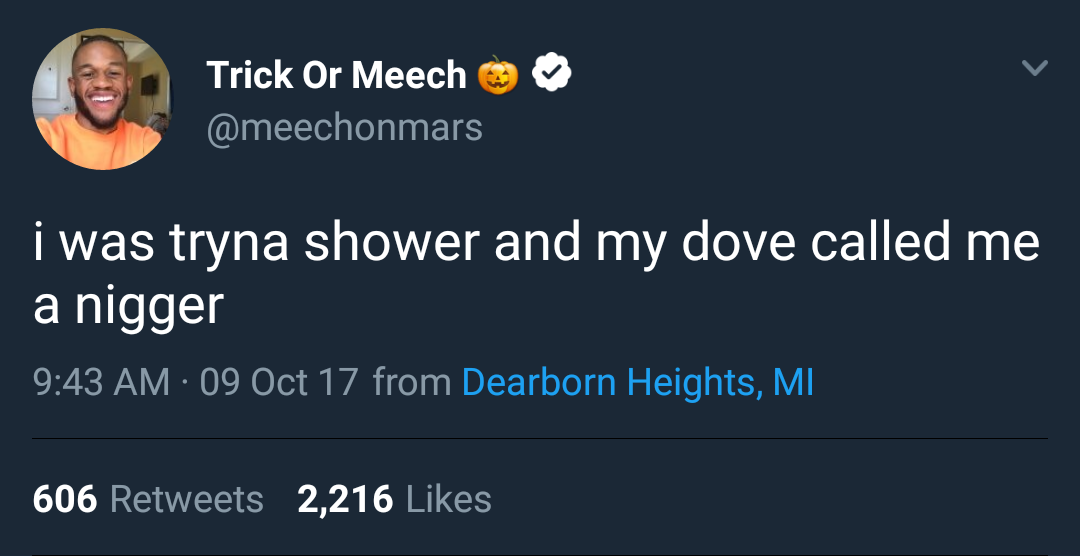Click the tweet's first line of text

pyautogui.click(x=536, y=244)
